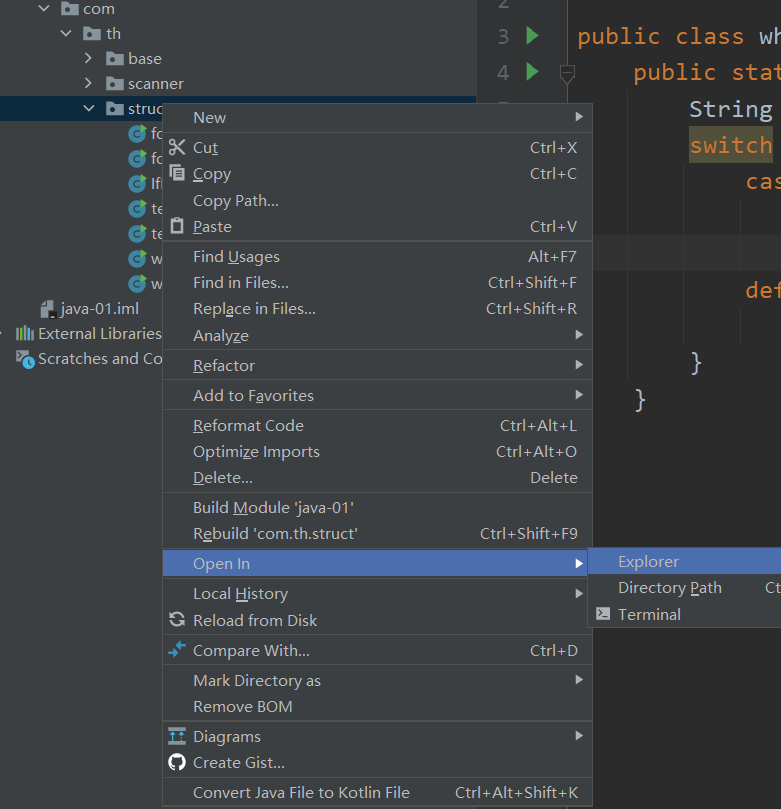Viewport: 781px width, 809px height.
Task: Click the run gutter arrow on line 3
Action: pos(532,36)
